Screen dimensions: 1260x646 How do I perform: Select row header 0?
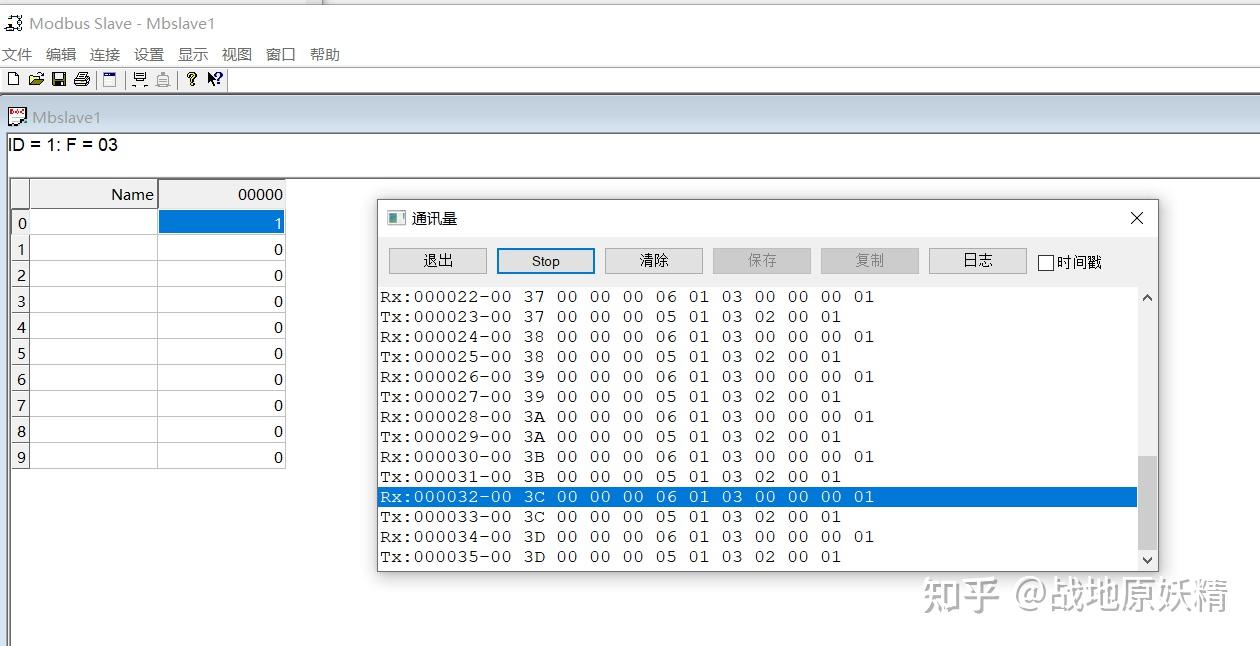click(x=21, y=223)
